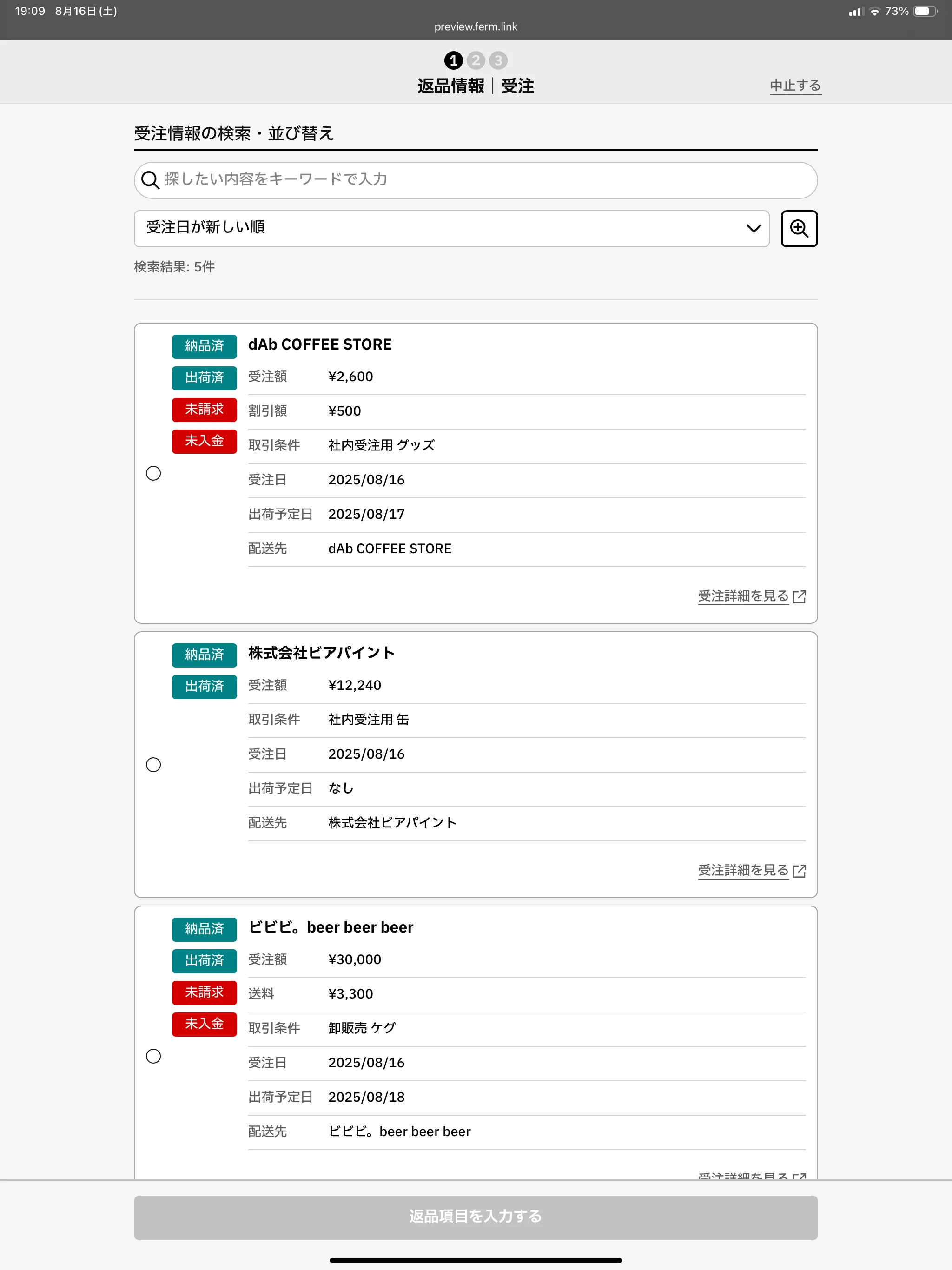The height and width of the screenshot is (1270, 952).
Task: Tap the battery icon in status bar
Action: (x=925, y=12)
